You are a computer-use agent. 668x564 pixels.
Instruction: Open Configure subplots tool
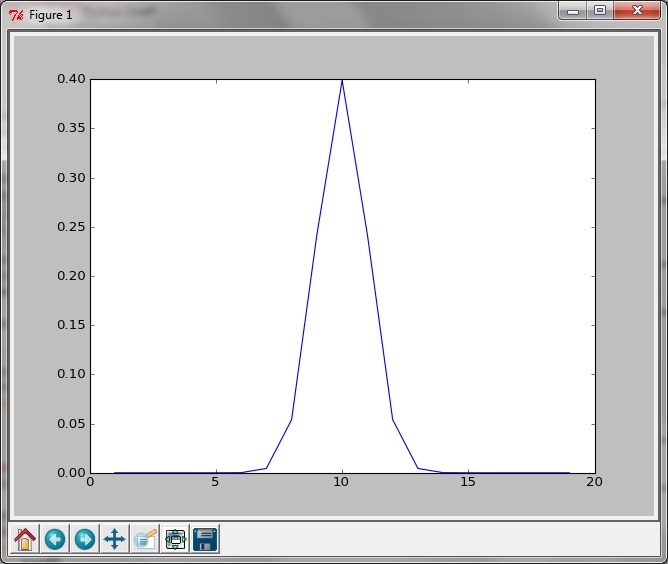175,539
